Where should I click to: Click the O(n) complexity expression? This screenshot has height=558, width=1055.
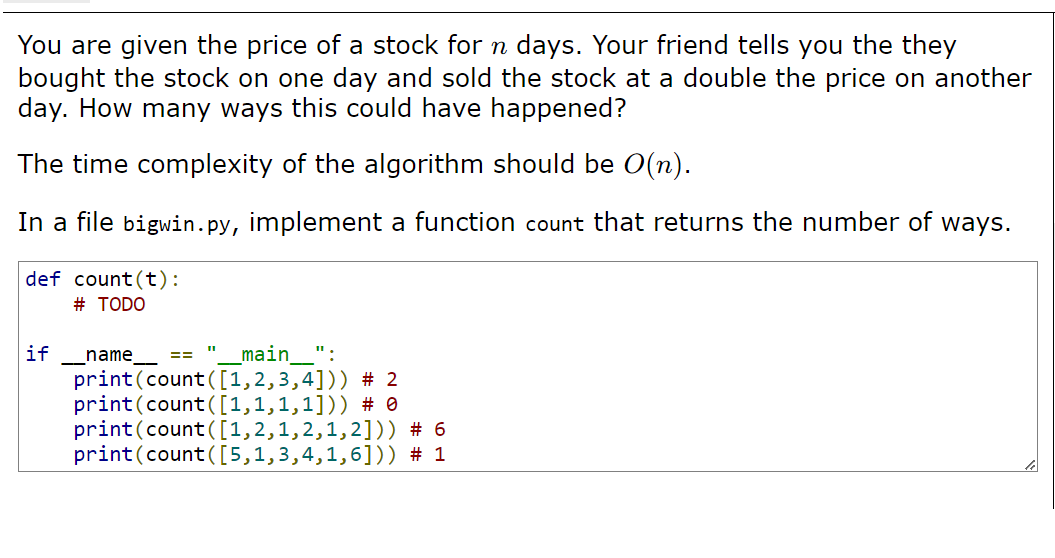(653, 165)
